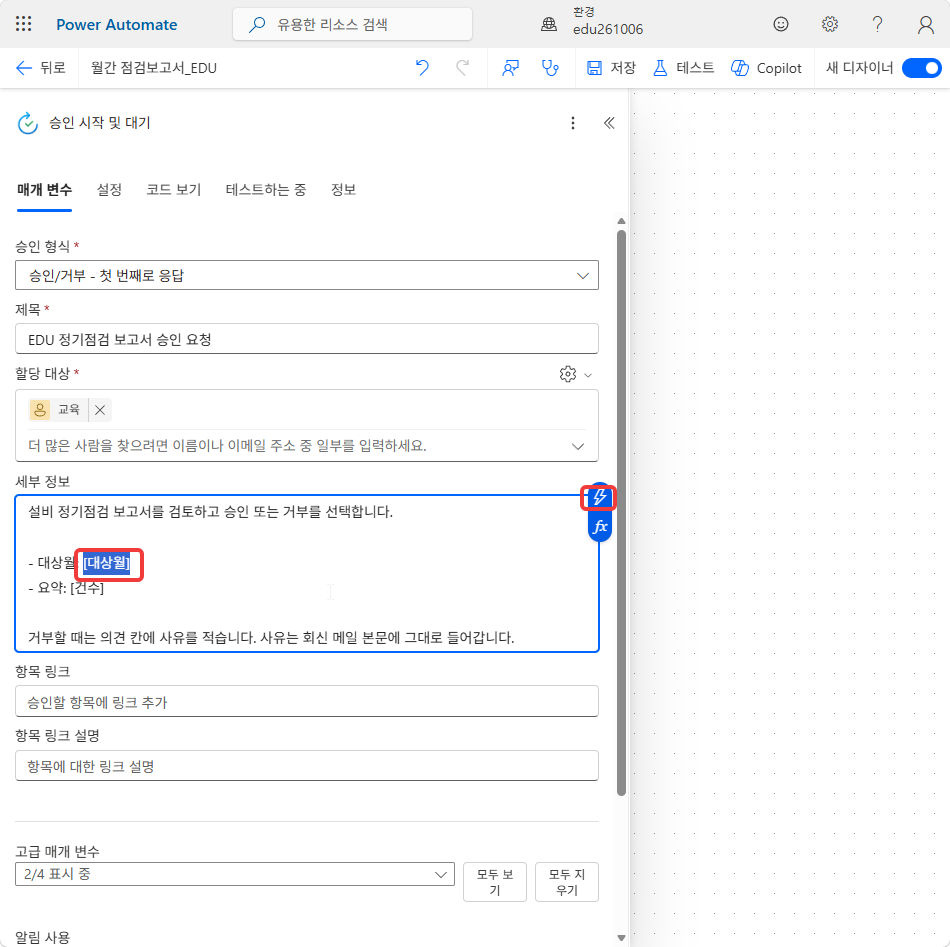Open the help question mark
Image resolution: width=950 pixels, height=947 pixels.
pos(877,24)
